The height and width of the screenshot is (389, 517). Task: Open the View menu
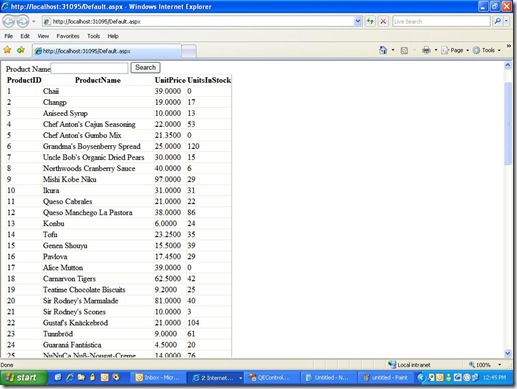pyautogui.click(x=43, y=36)
